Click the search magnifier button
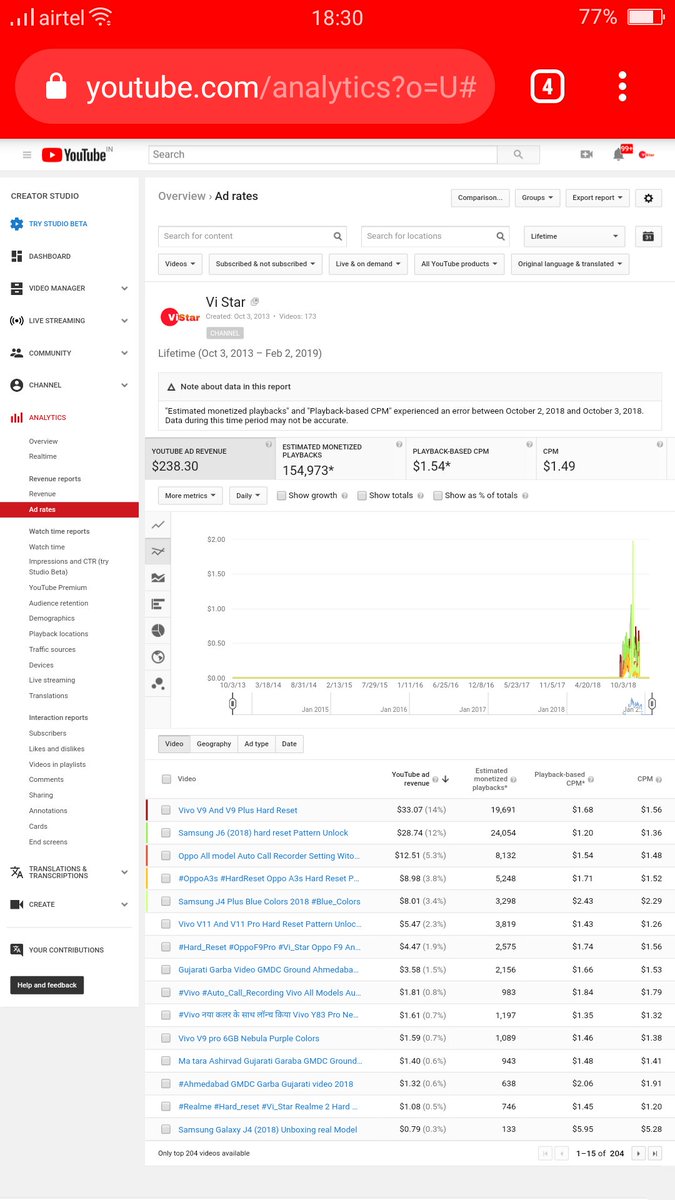This screenshot has width=675, height=1200. 517,155
